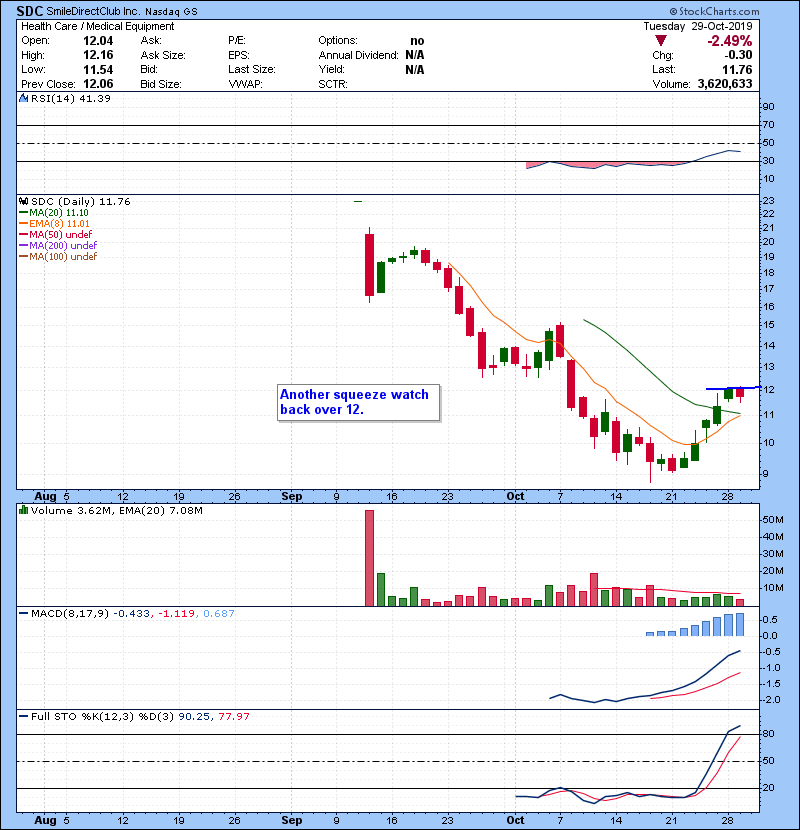Click the stochastic %K value 90.25
This screenshot has width=800, height=830.
click(194, 716)
